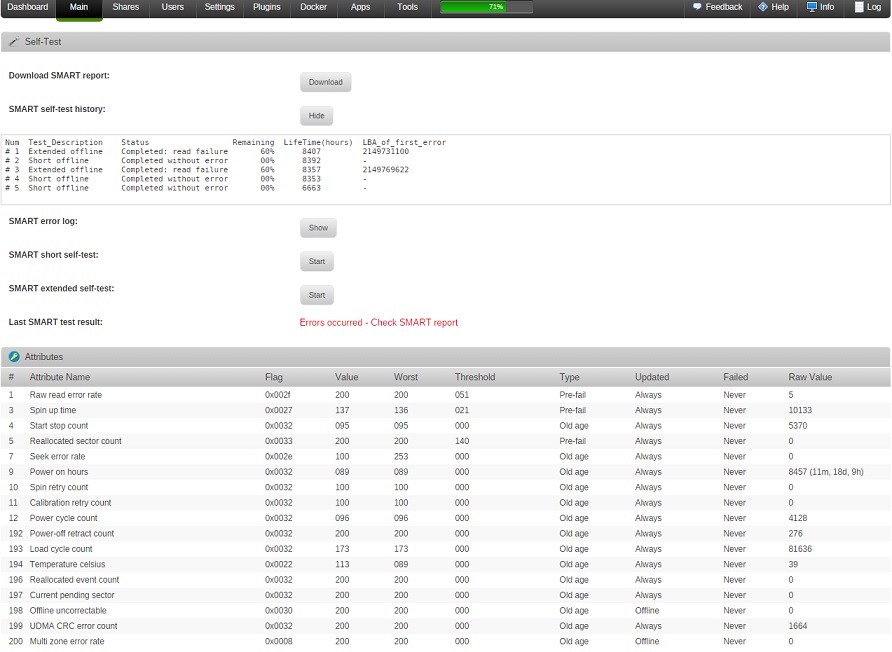Click the Attributes section wrench icon
The image size is (892, 652).
point(14,357)
